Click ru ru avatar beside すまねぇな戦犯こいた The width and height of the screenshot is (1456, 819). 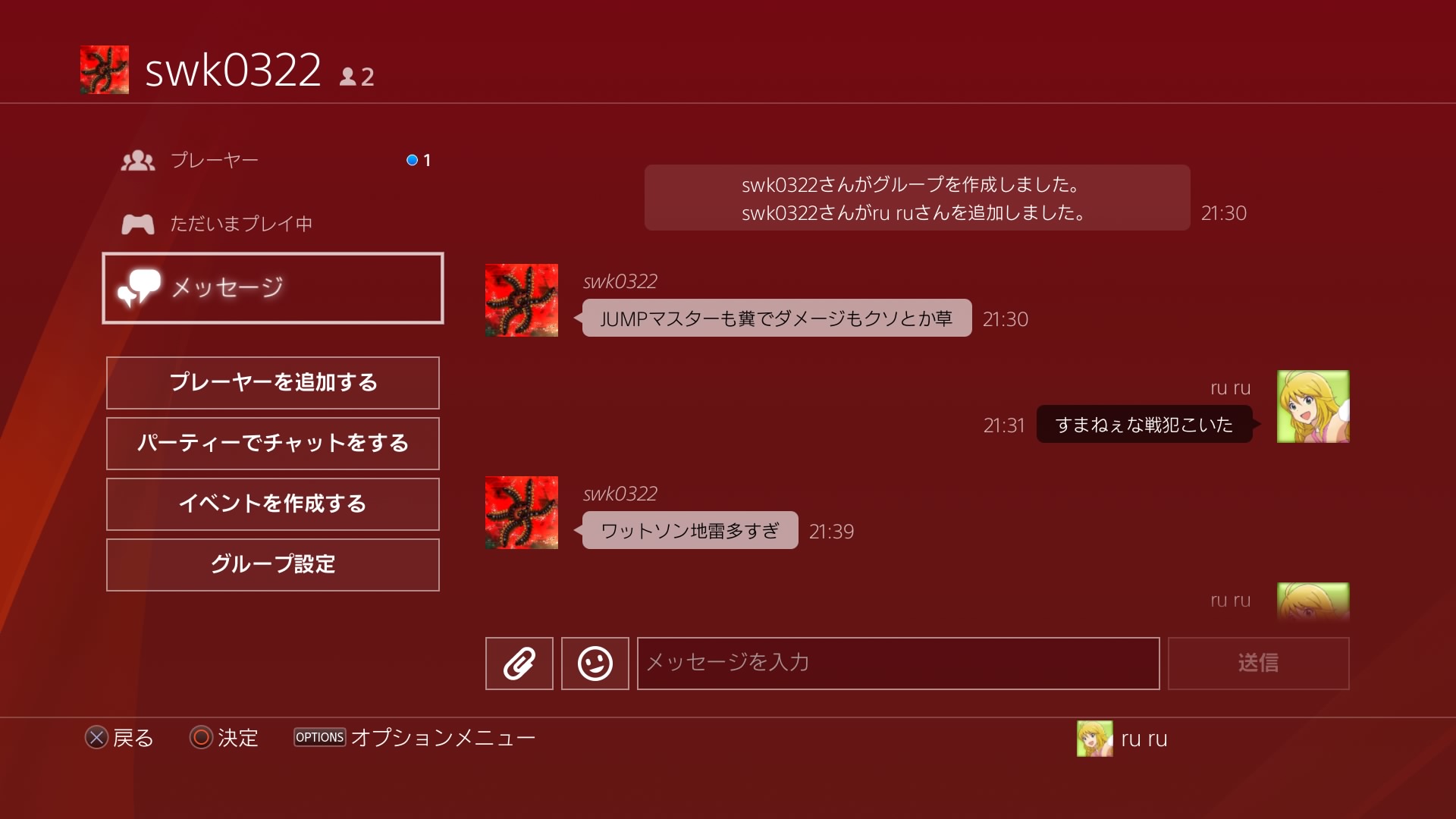coord(1313,406)
